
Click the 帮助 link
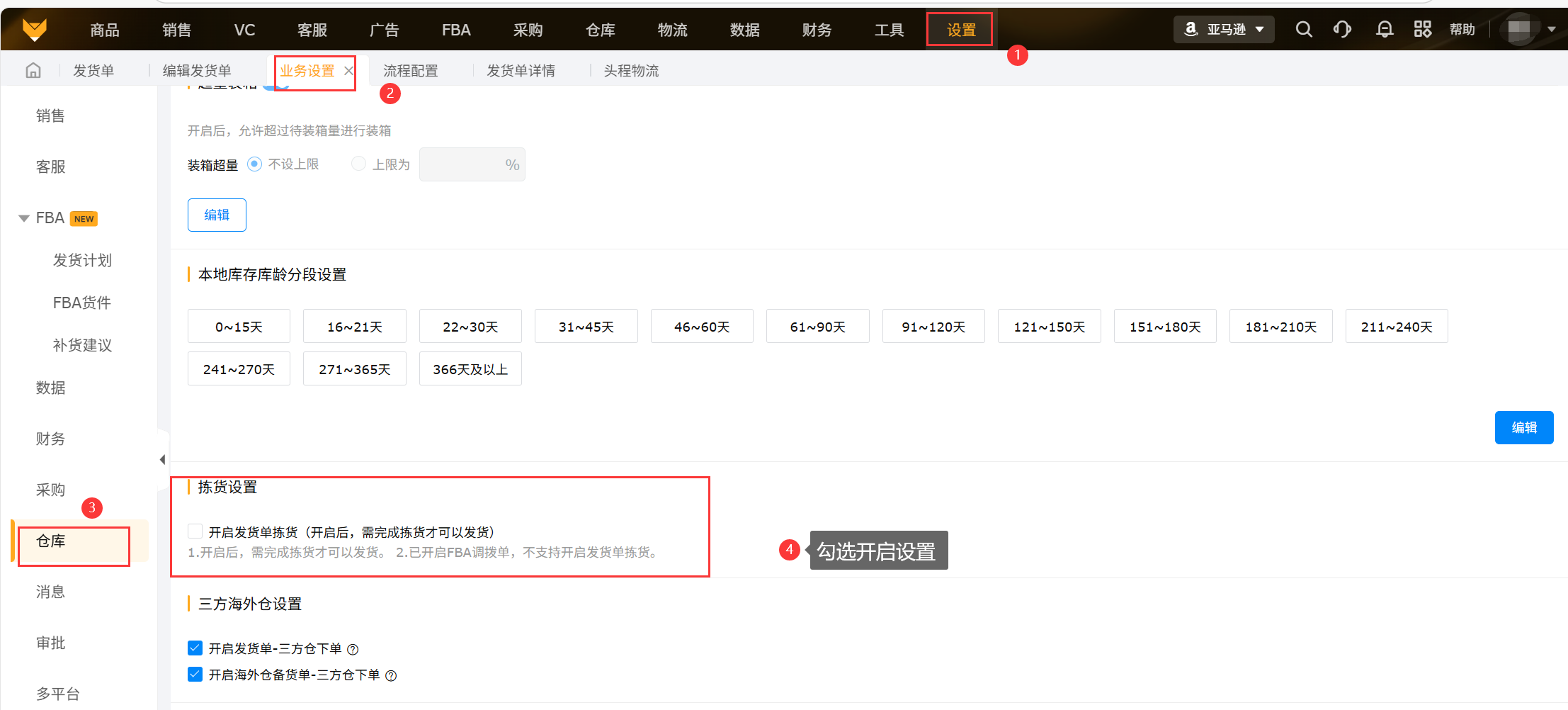[x=1462, y=29]
